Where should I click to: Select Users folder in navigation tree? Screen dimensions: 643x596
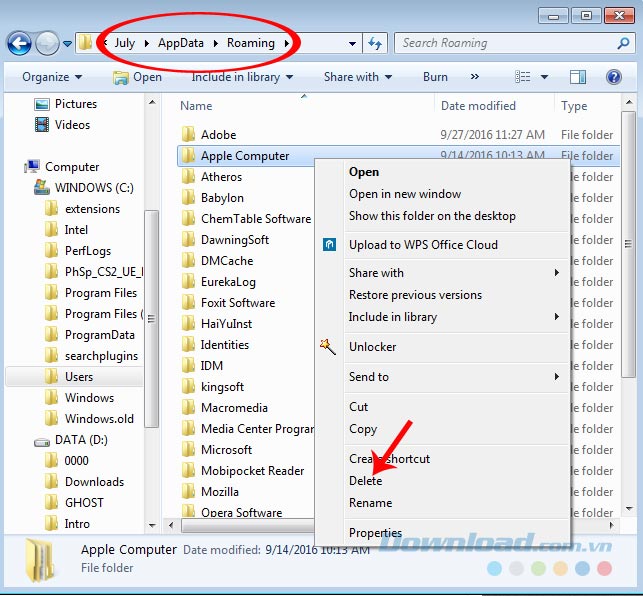[79, 377]
